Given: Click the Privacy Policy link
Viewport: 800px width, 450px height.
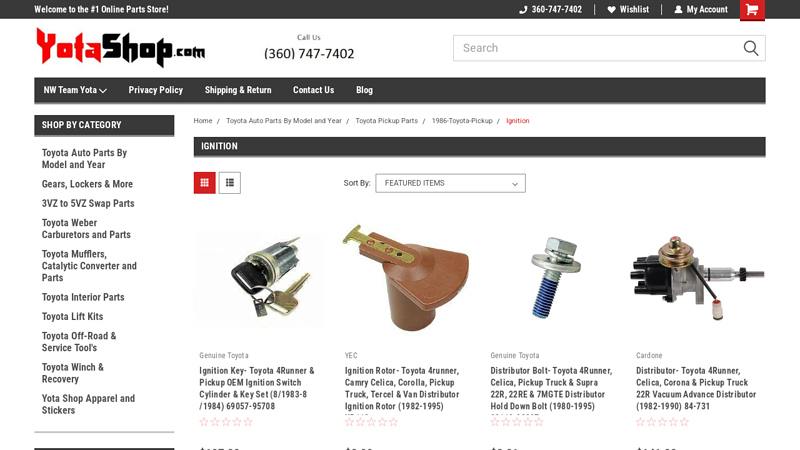Looking at the screenshot, I should pyautogui.click(x=156, y=90).
